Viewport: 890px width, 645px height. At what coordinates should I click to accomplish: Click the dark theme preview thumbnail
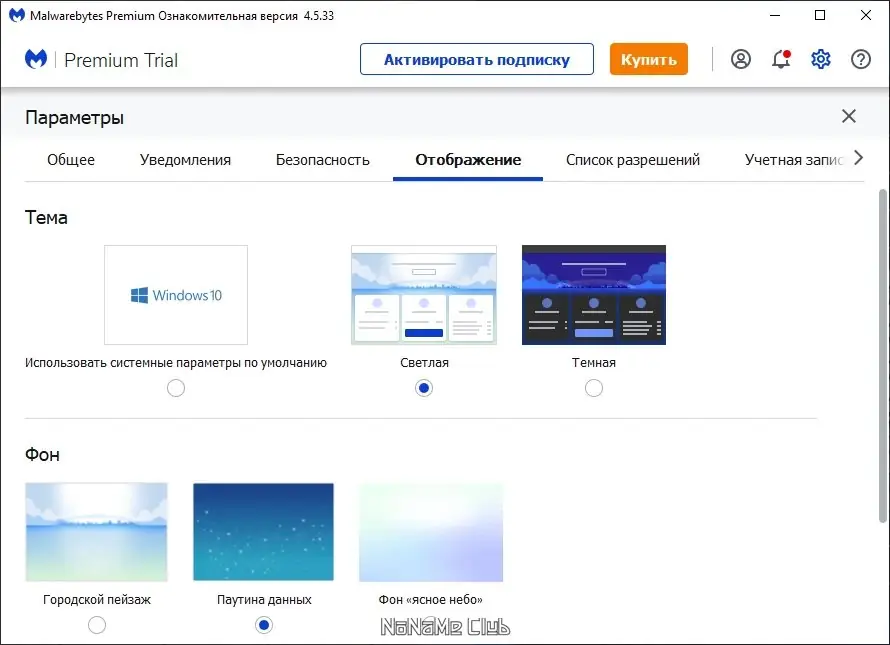pyautogui.click(x=594, y=295)
